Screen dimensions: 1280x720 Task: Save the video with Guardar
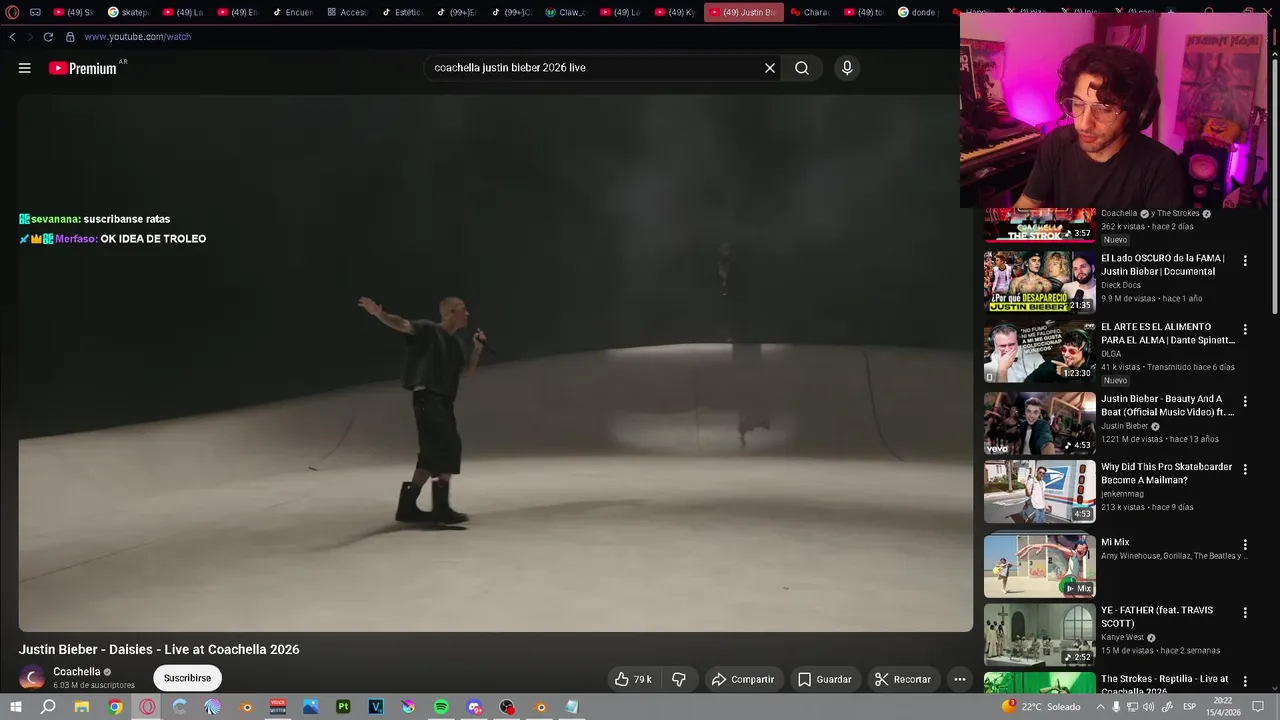825,679
